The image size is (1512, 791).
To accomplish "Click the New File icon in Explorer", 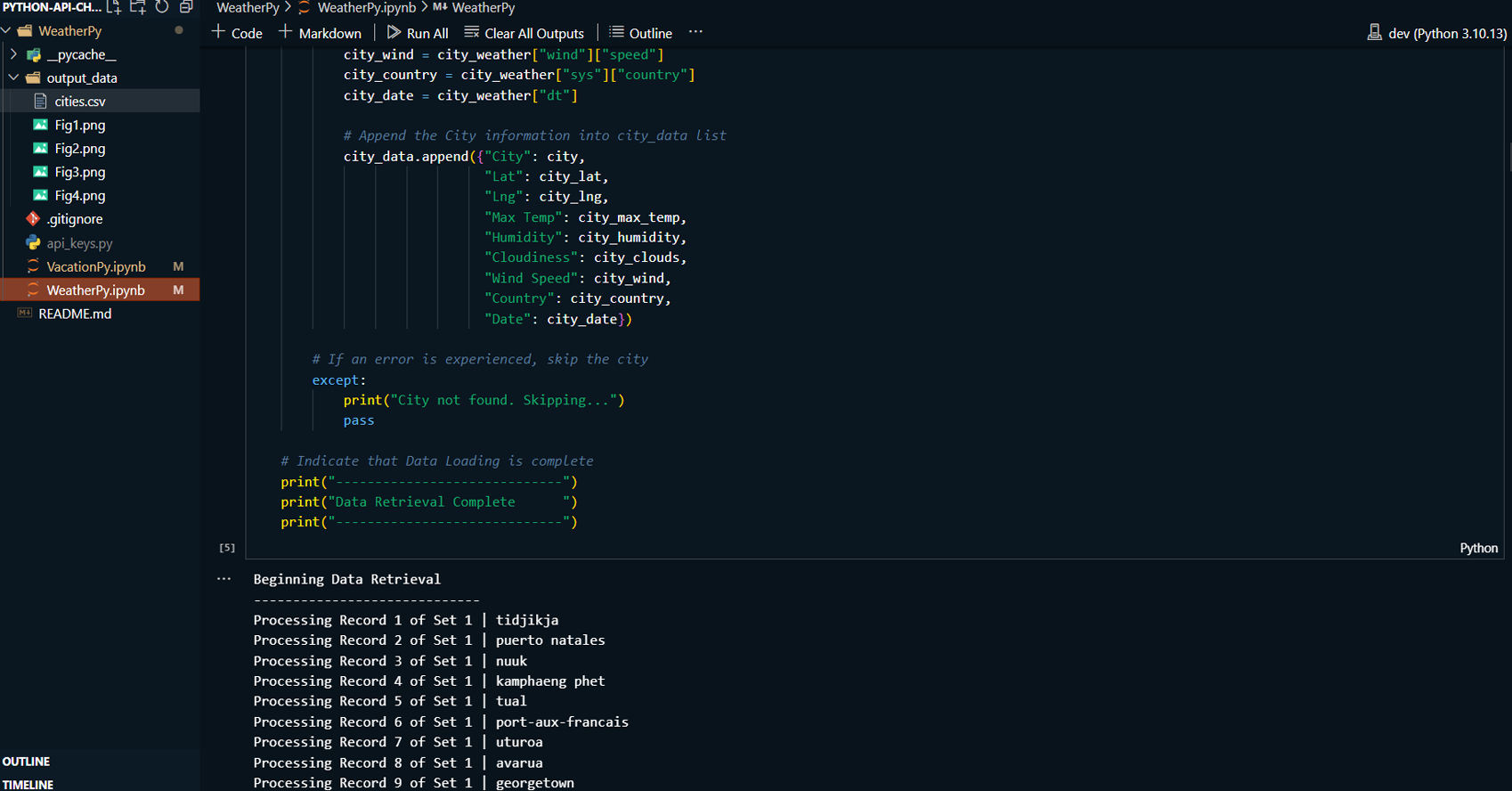I will (x=114, y=7).
